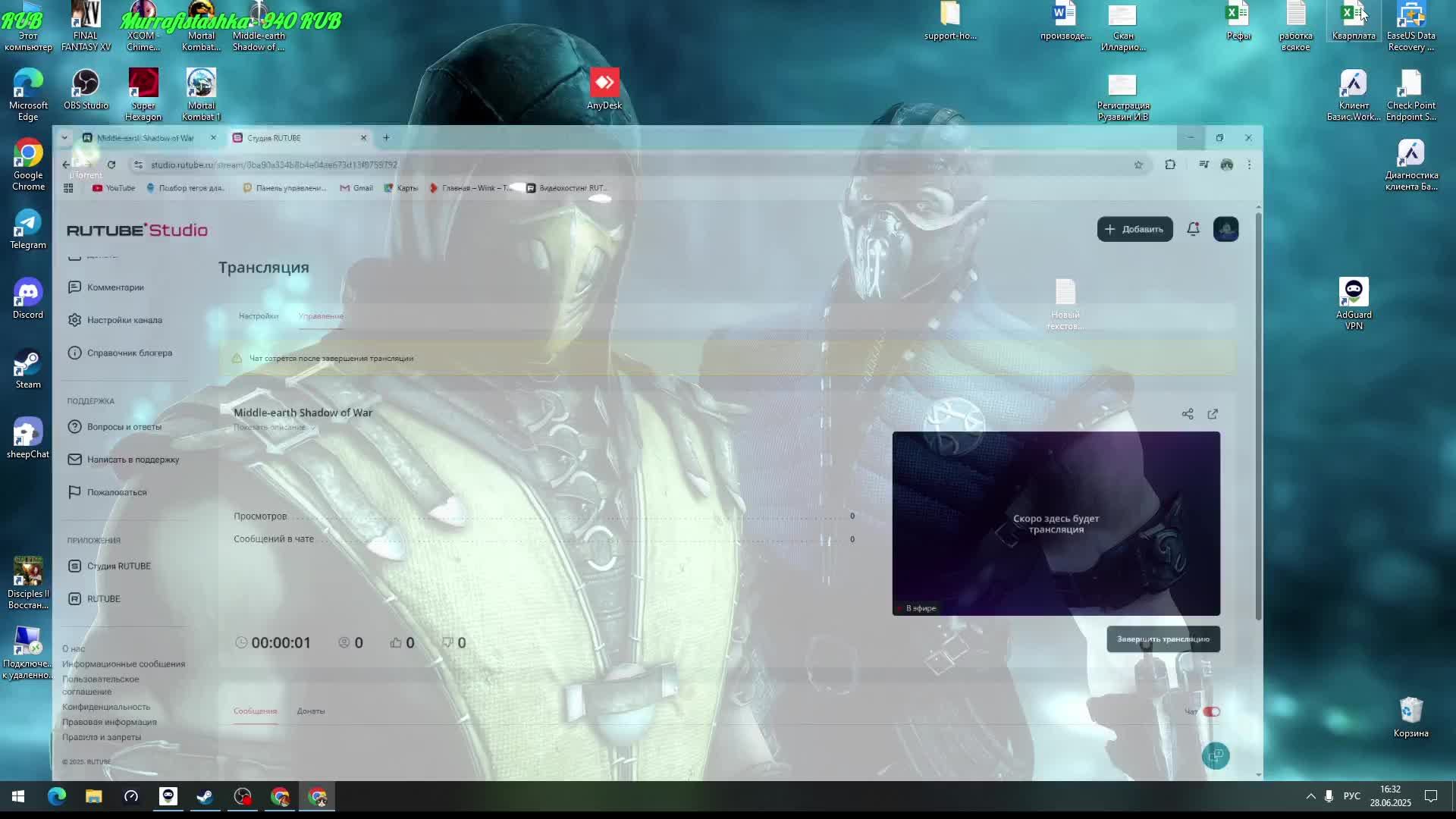Viewport: 1456px width, 819px height.
Task: Click the Chrome address bar
Action: pos(637,165)
